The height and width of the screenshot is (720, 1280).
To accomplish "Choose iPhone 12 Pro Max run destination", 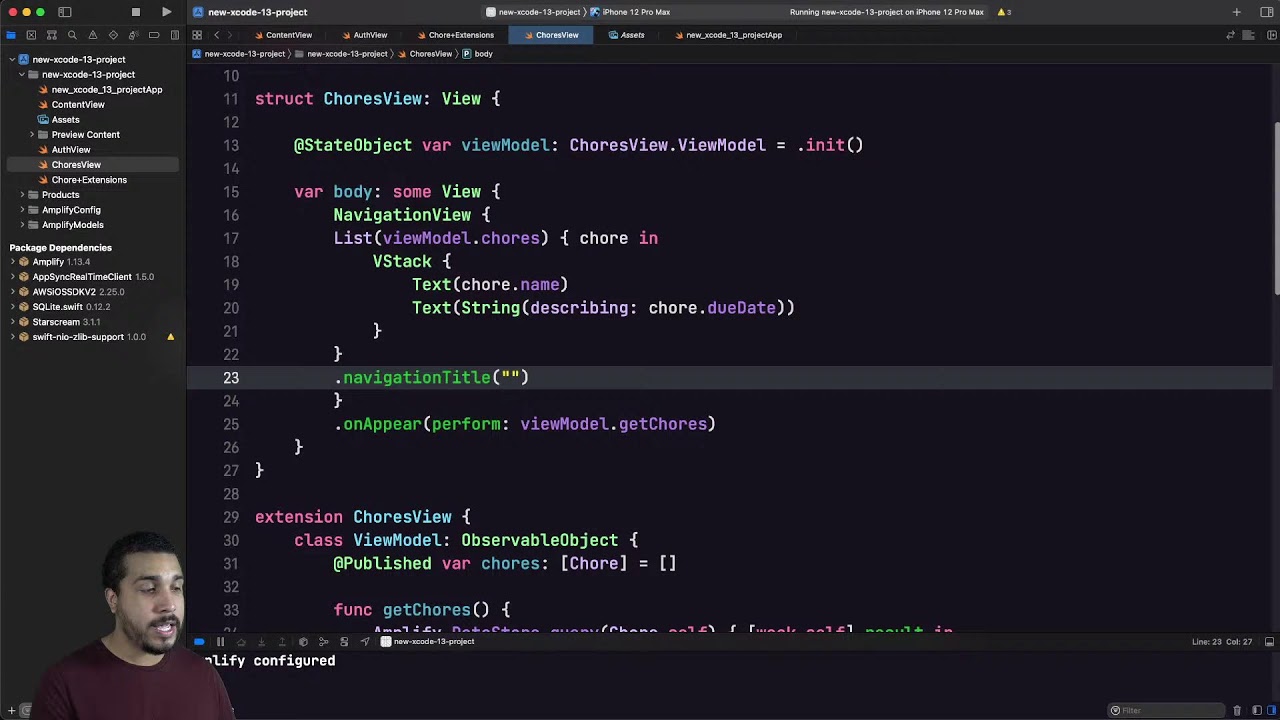I will click(631, 12).
